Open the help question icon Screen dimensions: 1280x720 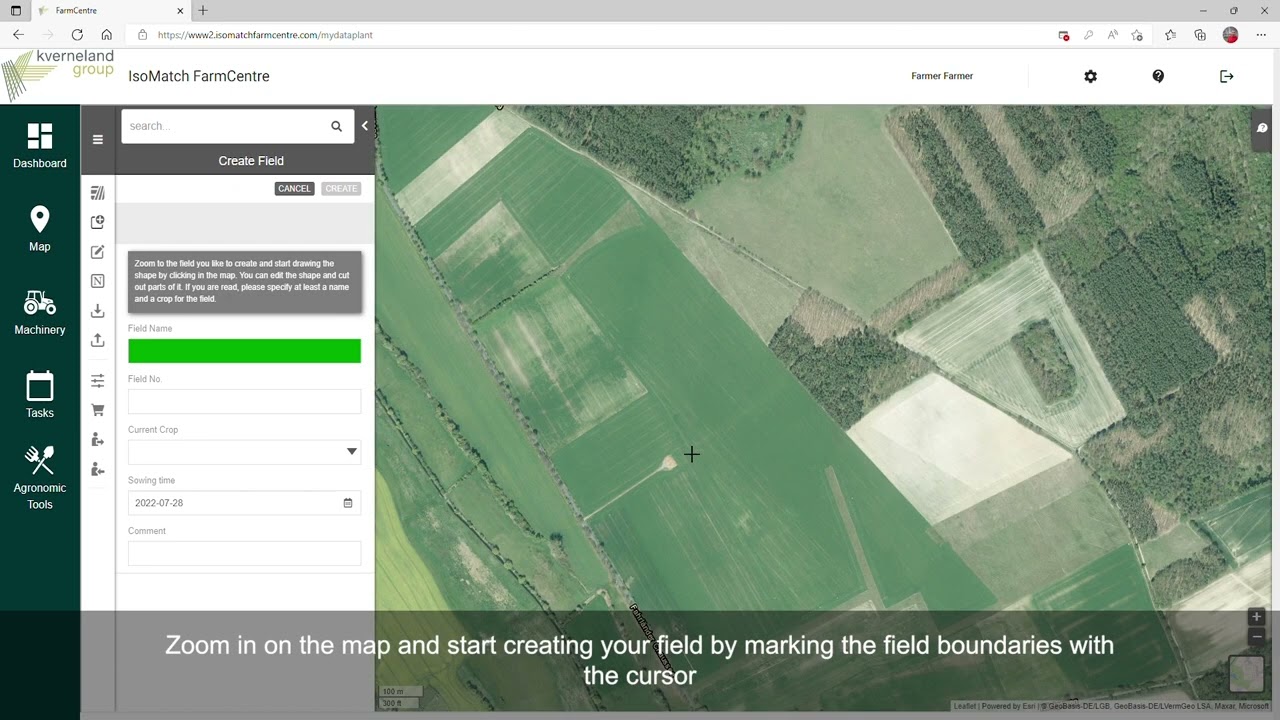tap(1158, 76)
